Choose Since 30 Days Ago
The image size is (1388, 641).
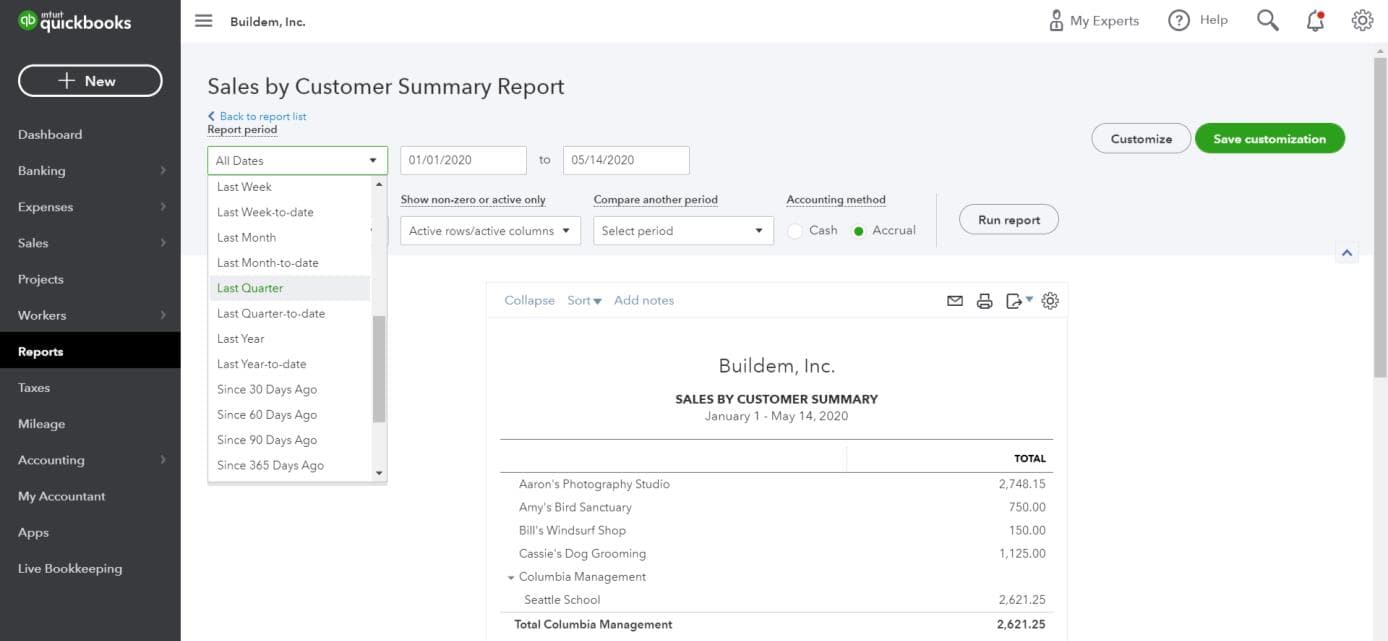pyautogui.click(x=289, y=390)
